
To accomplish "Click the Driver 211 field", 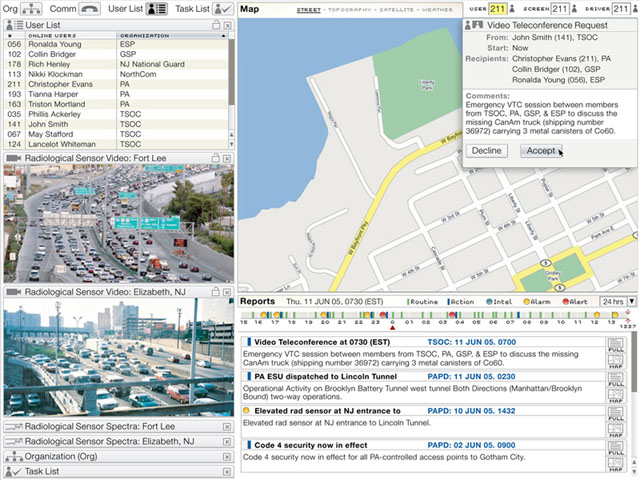I will (x=620, y=9).
